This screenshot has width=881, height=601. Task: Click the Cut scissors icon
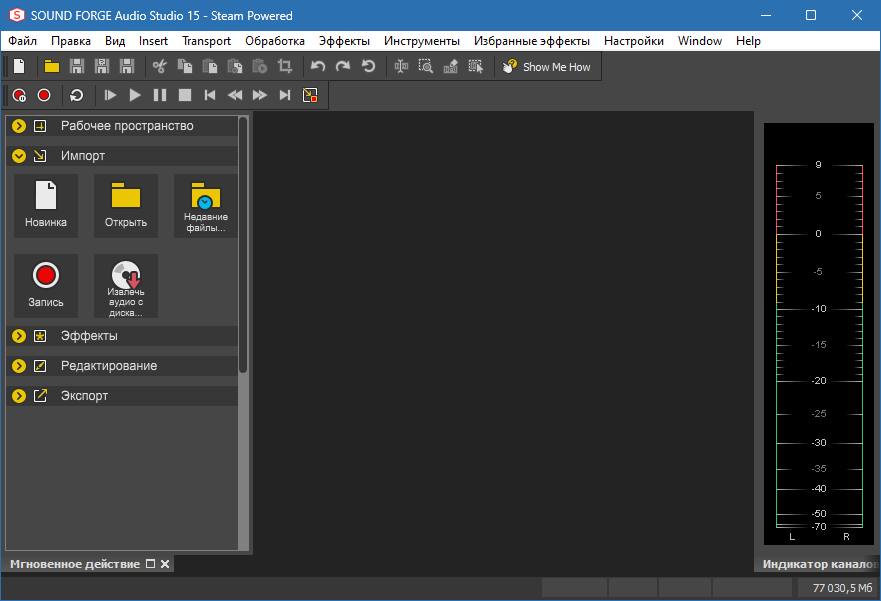click(x=160, y=66)
